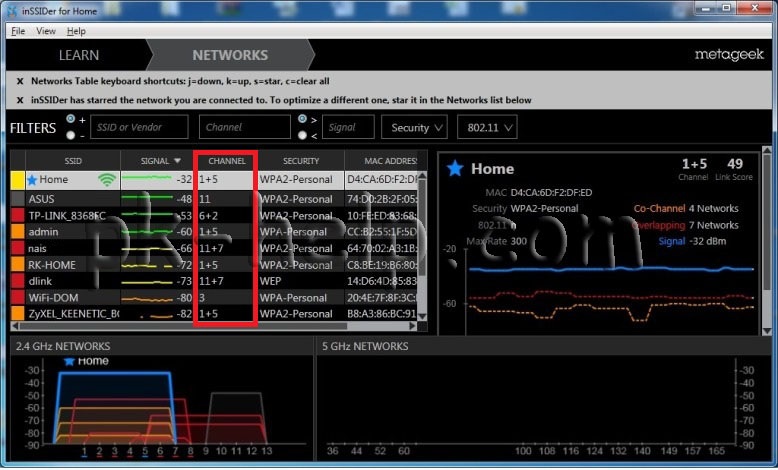
Task: Click the Signal filter field
Action: pyautogui.click(x=348, y=127)
